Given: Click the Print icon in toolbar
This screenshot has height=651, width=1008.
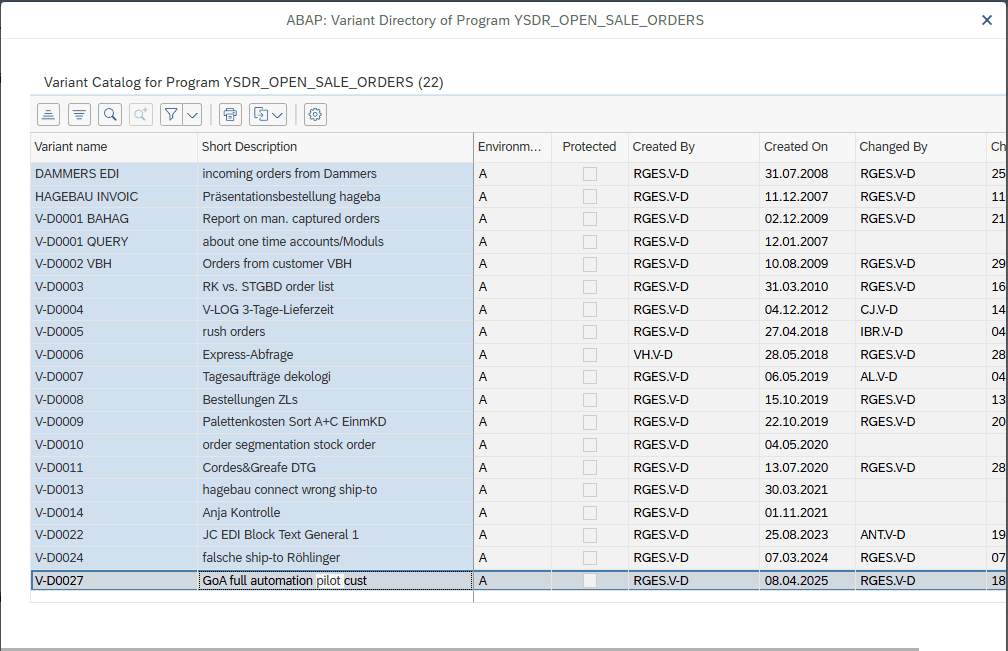Looking at the screenshot, I should point(230,114).
